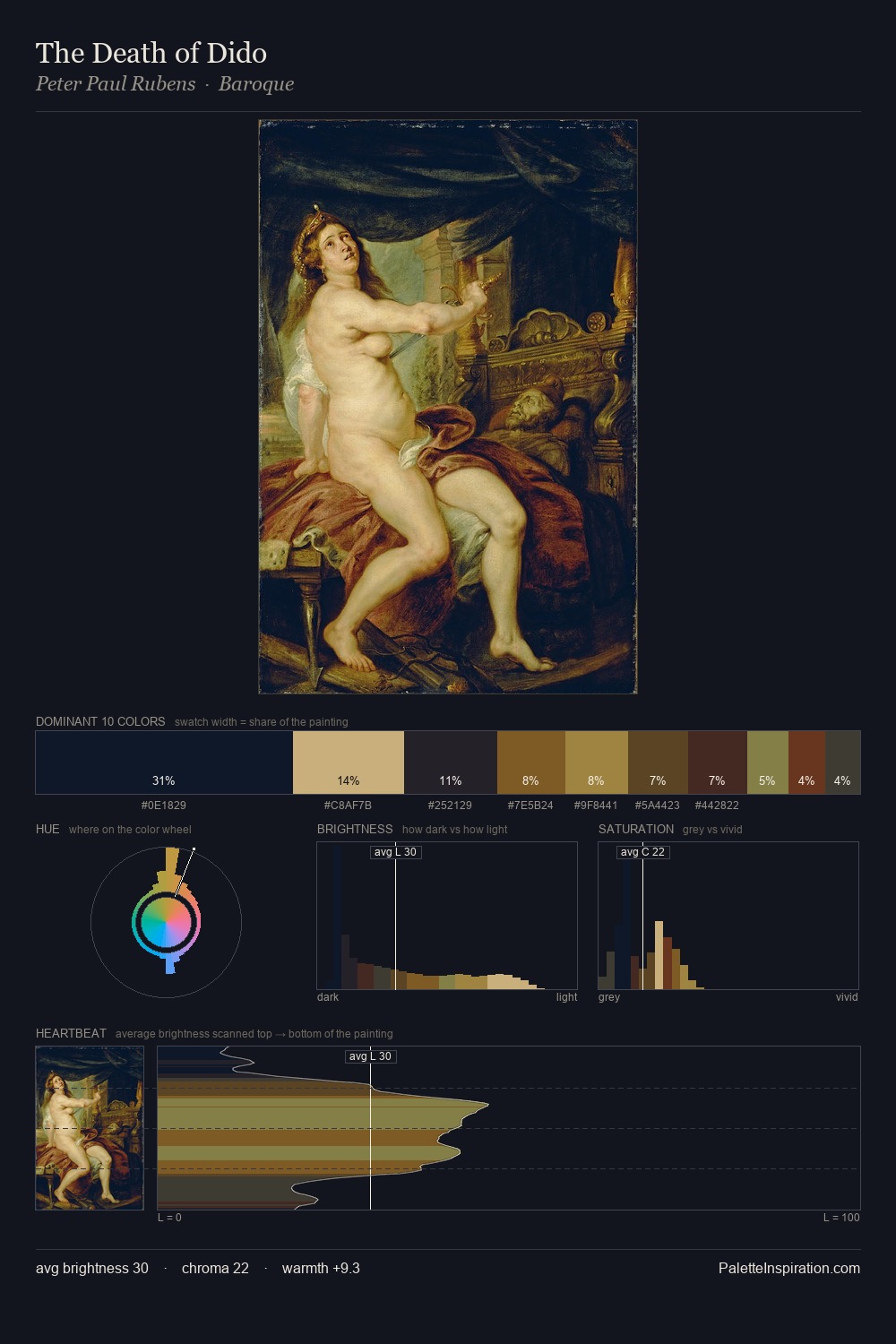The height and width of the screenshot is (1344, 896).
Task: Click the SATURATION section heading
Action: (x=636, y=829)
